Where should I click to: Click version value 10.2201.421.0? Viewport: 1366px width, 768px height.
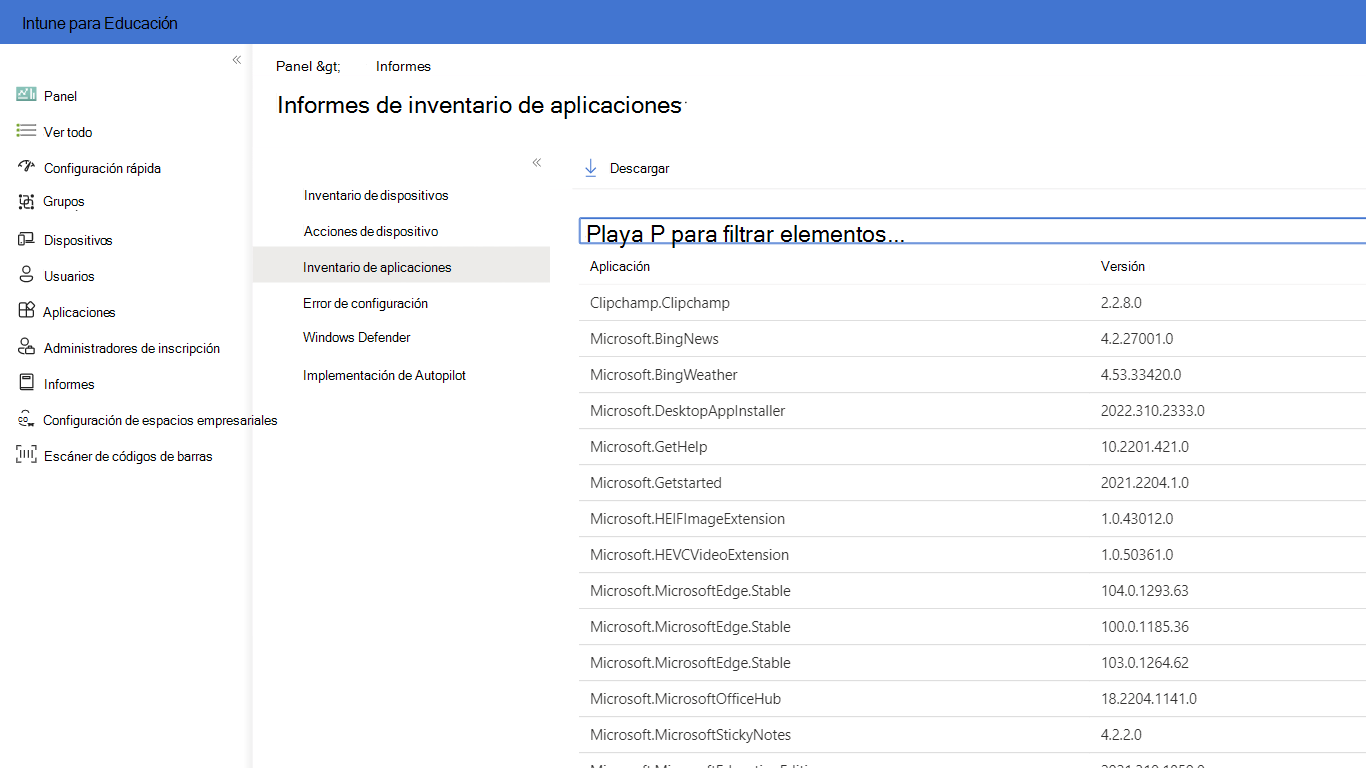1145,446
